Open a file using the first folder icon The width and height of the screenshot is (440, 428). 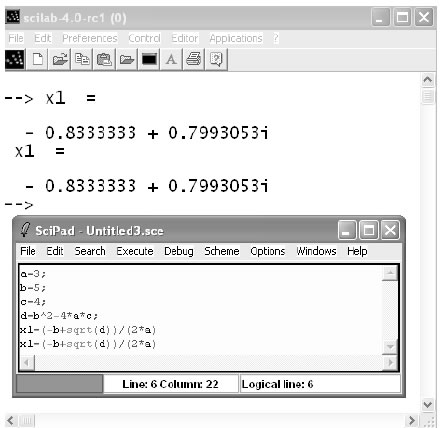(60, 60)
